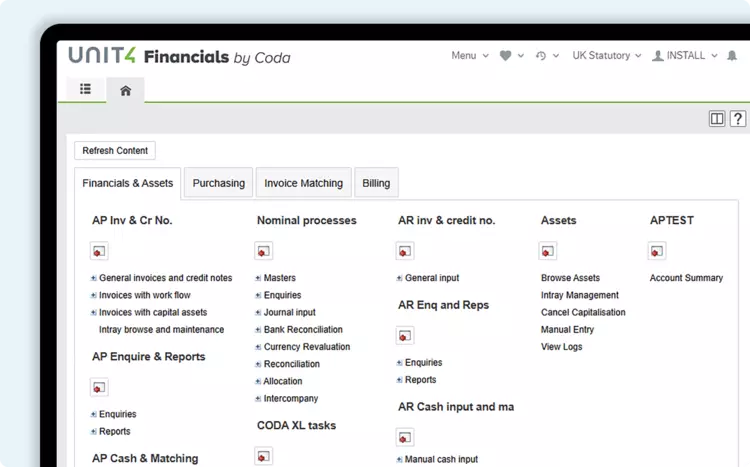This screenshot has height=467, width=750.
Task: Expand Invoices with work flow
Action: [94, 295]
